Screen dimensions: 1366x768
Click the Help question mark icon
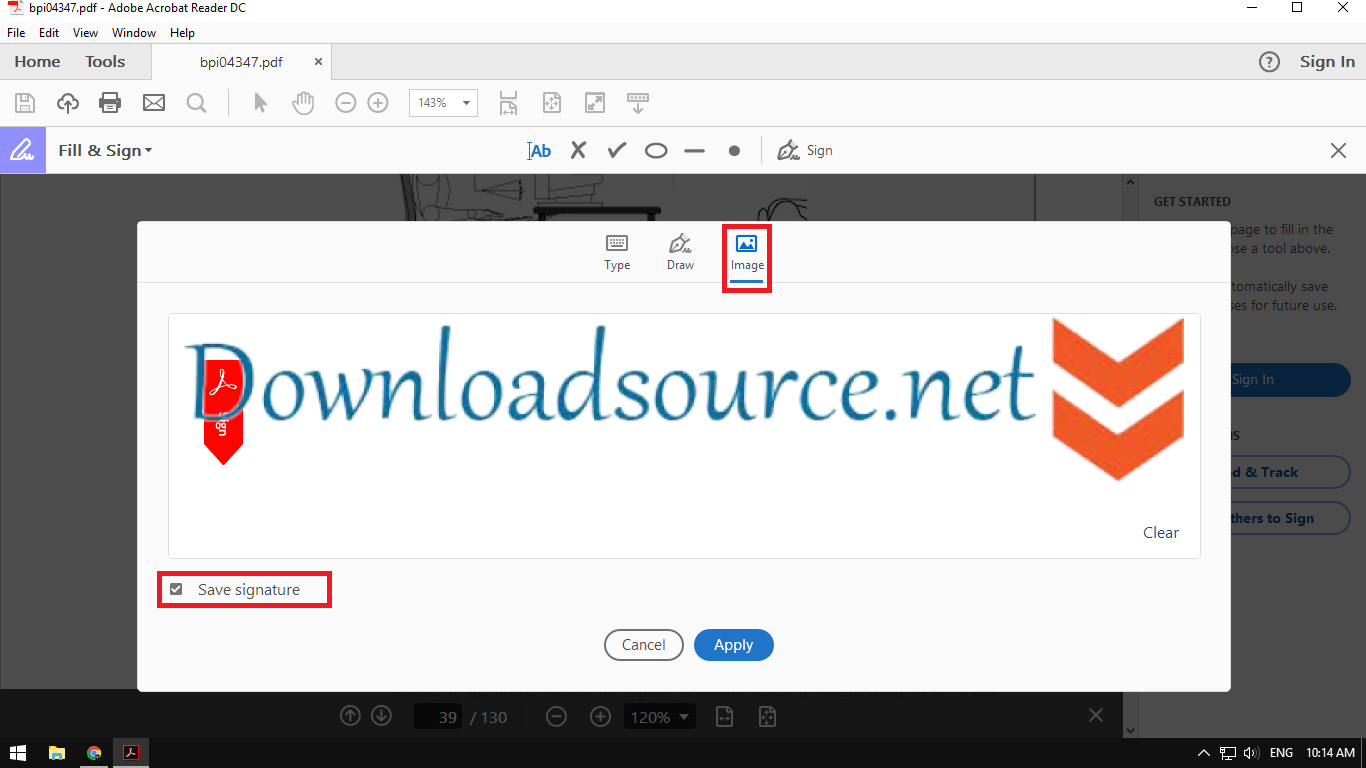pos(1269,62)
